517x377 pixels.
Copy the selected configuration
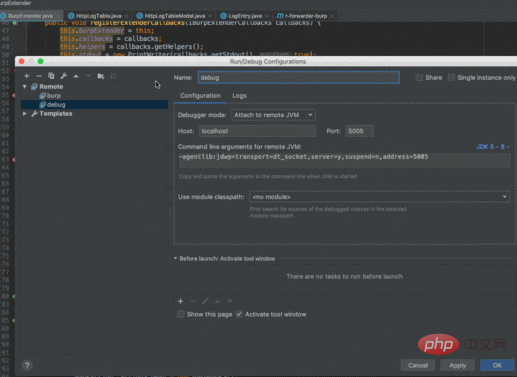pos(51,76)
